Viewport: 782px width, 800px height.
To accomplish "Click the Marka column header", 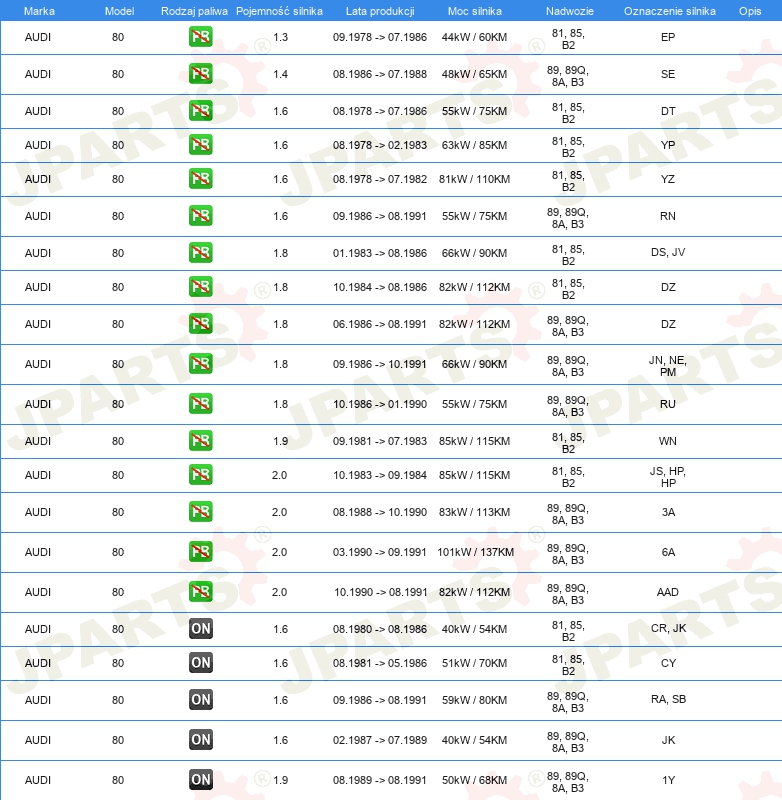I will click(39, 11).
